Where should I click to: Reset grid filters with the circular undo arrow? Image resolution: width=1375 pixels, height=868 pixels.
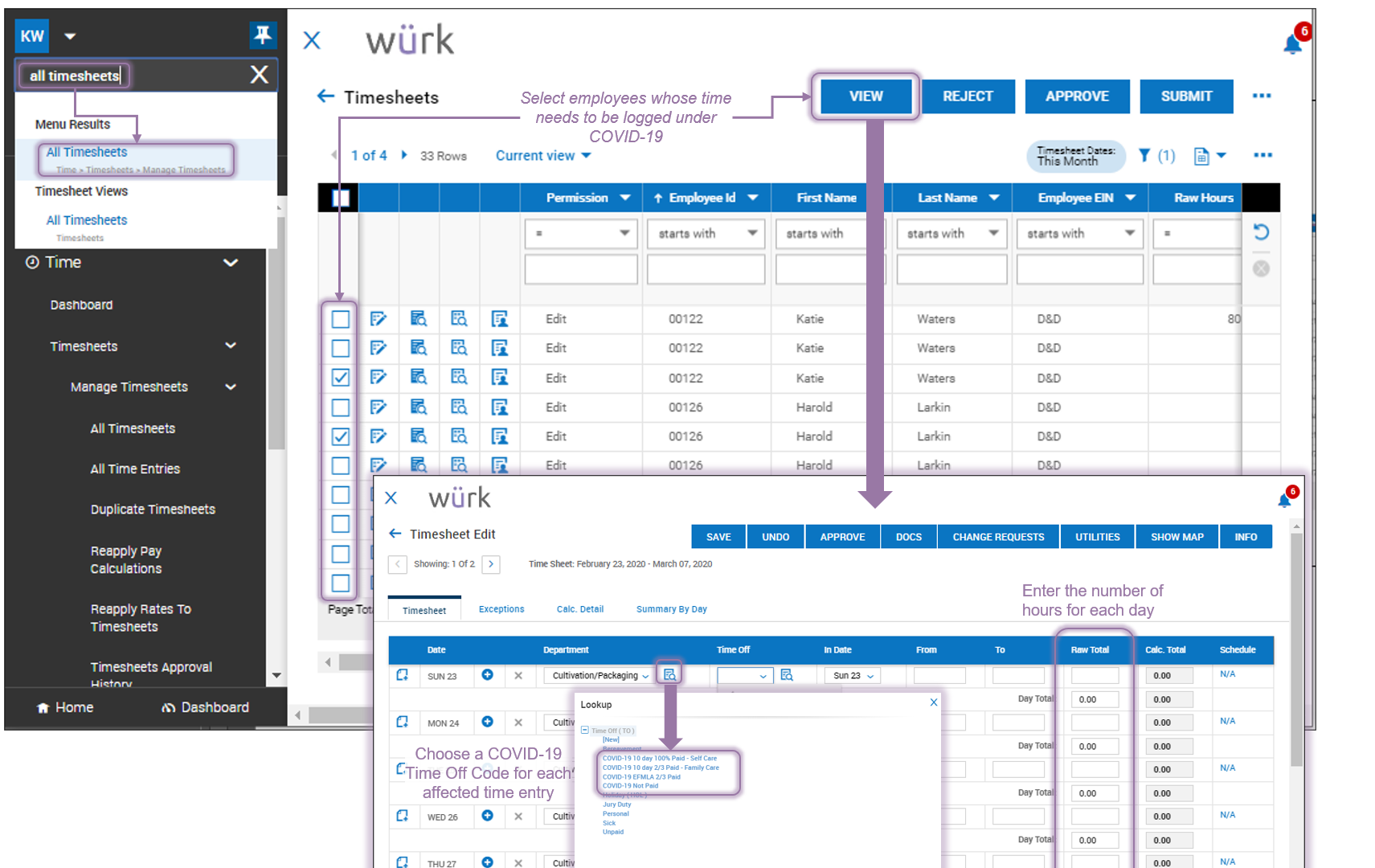click(x=1261, y=232)
